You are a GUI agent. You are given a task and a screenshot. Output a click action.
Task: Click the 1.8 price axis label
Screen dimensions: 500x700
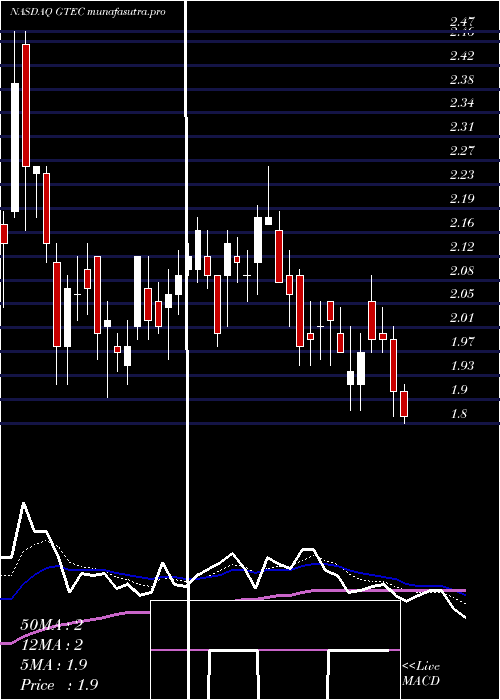[x=459, y=414]
